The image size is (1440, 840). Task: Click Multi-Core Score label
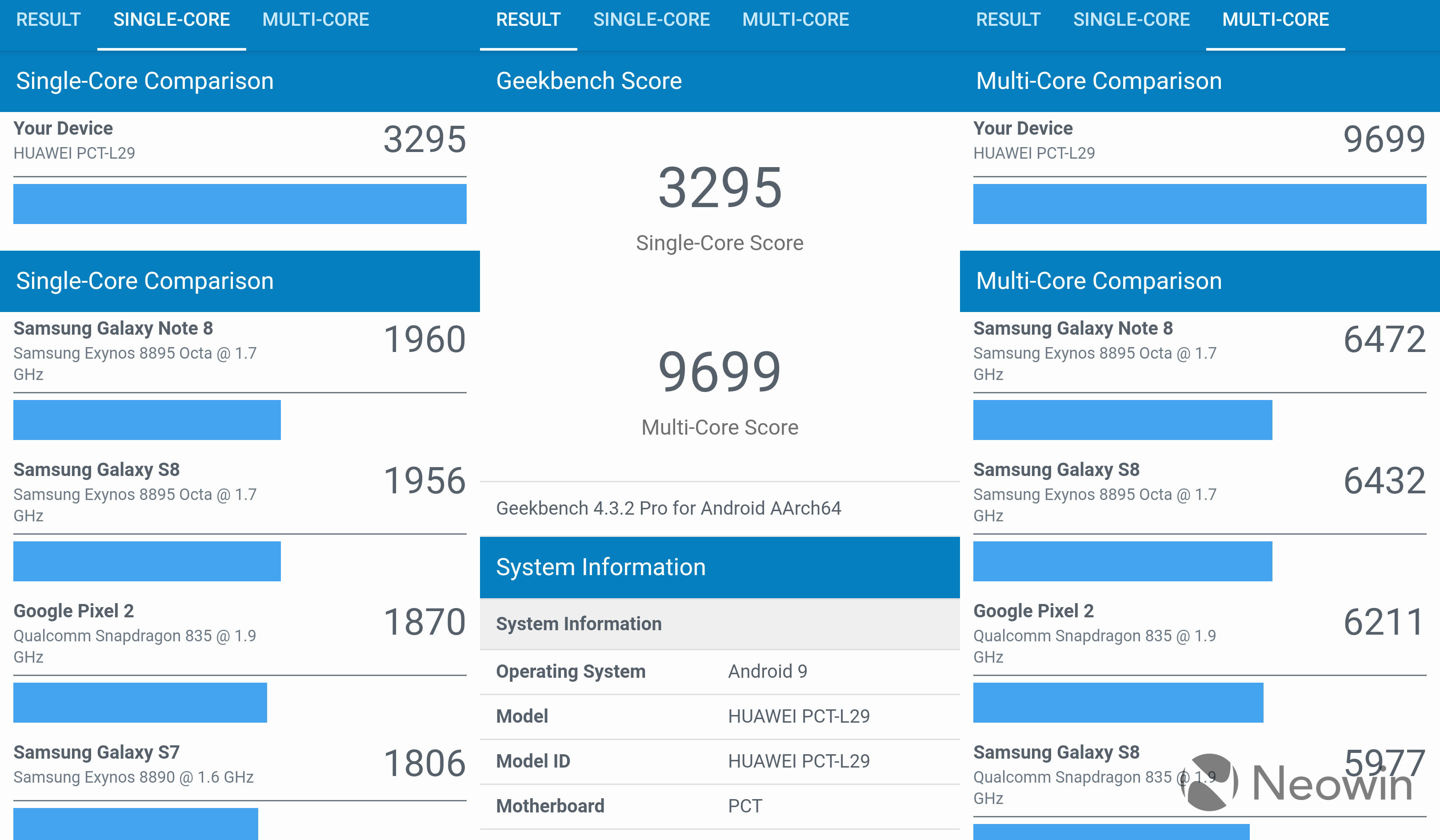(x=720, y=428)
